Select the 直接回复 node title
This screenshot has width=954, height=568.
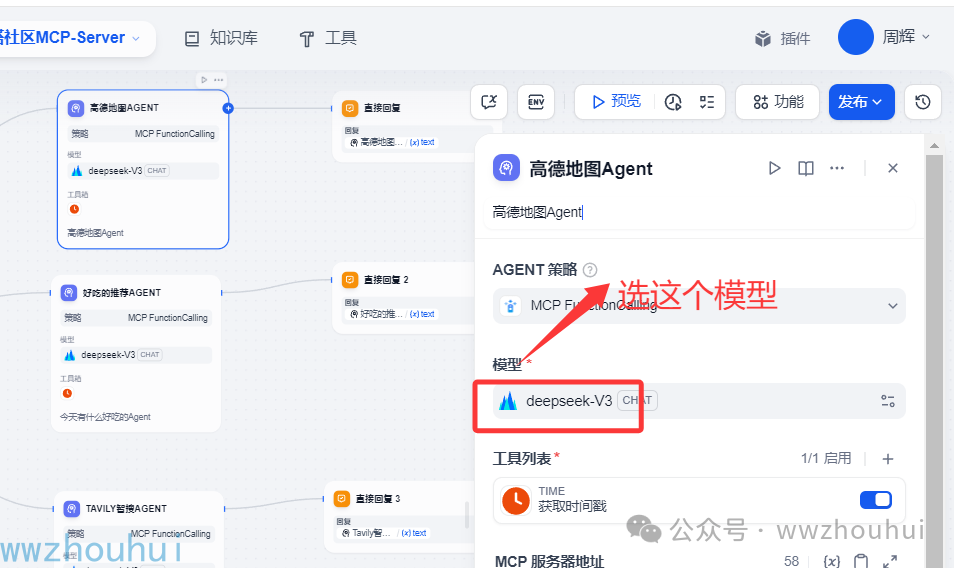point(382,108)
